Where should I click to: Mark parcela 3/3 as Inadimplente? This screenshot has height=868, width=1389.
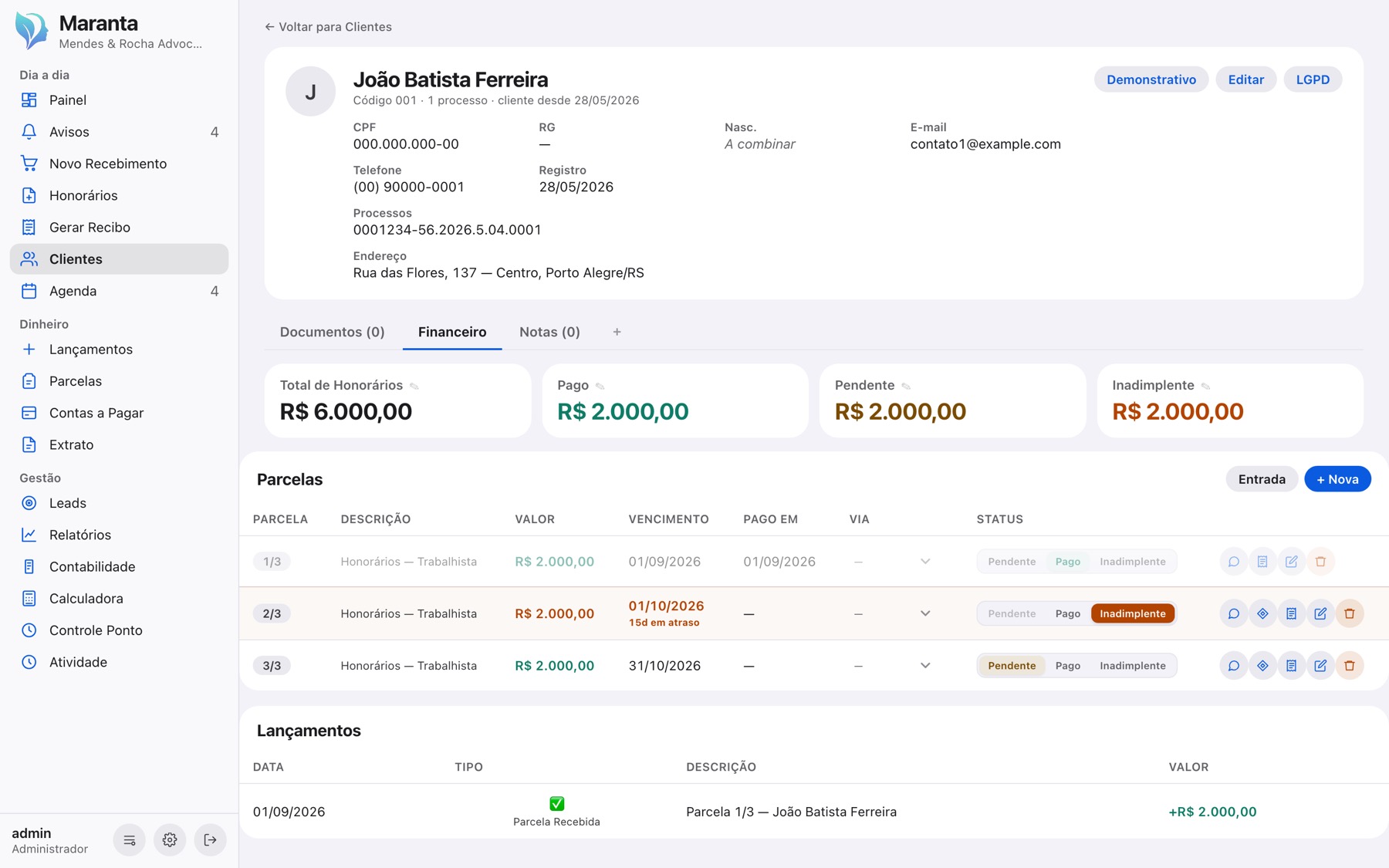(x=1132, y=665)
